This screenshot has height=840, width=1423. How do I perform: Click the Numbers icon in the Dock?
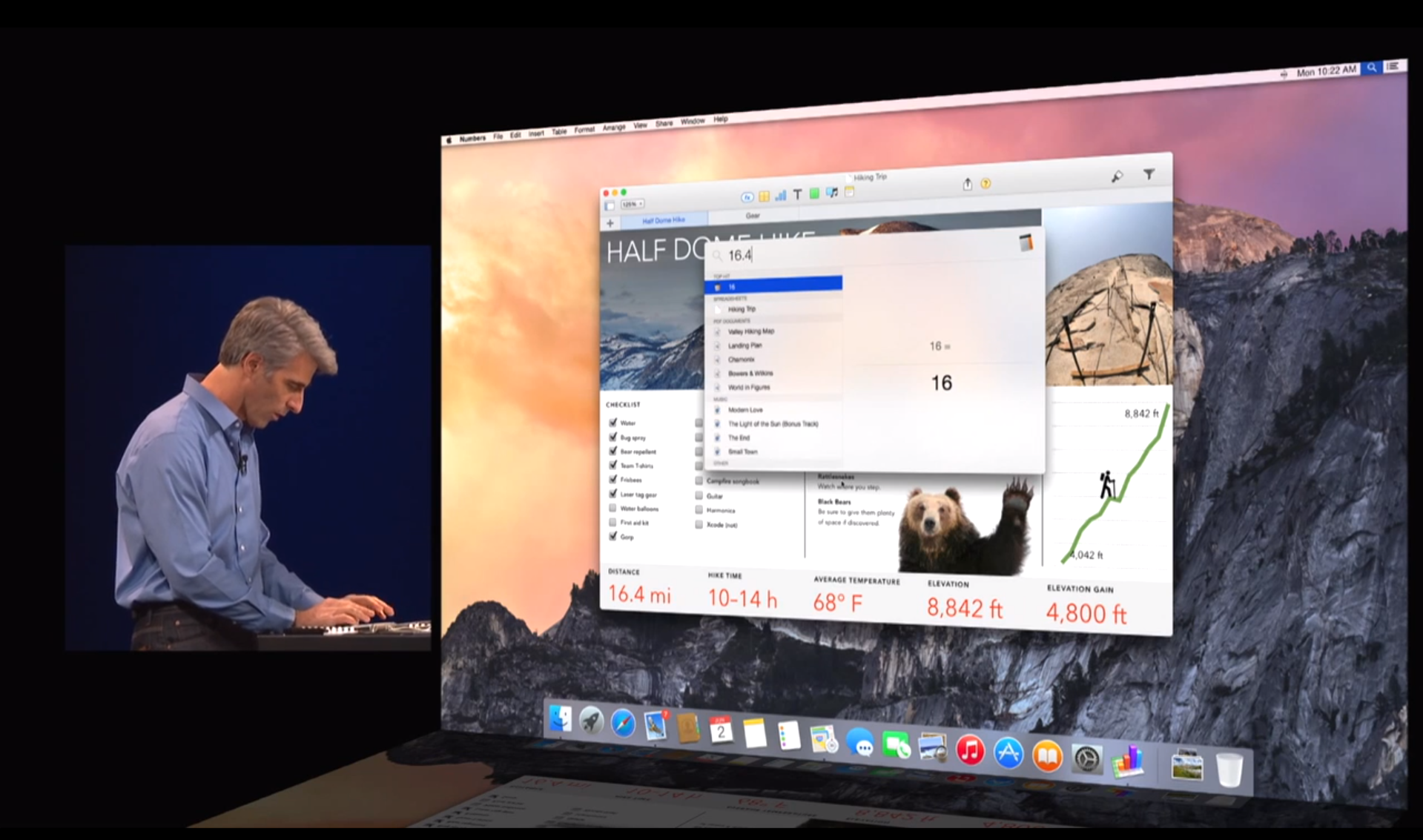coord(1127,763)
